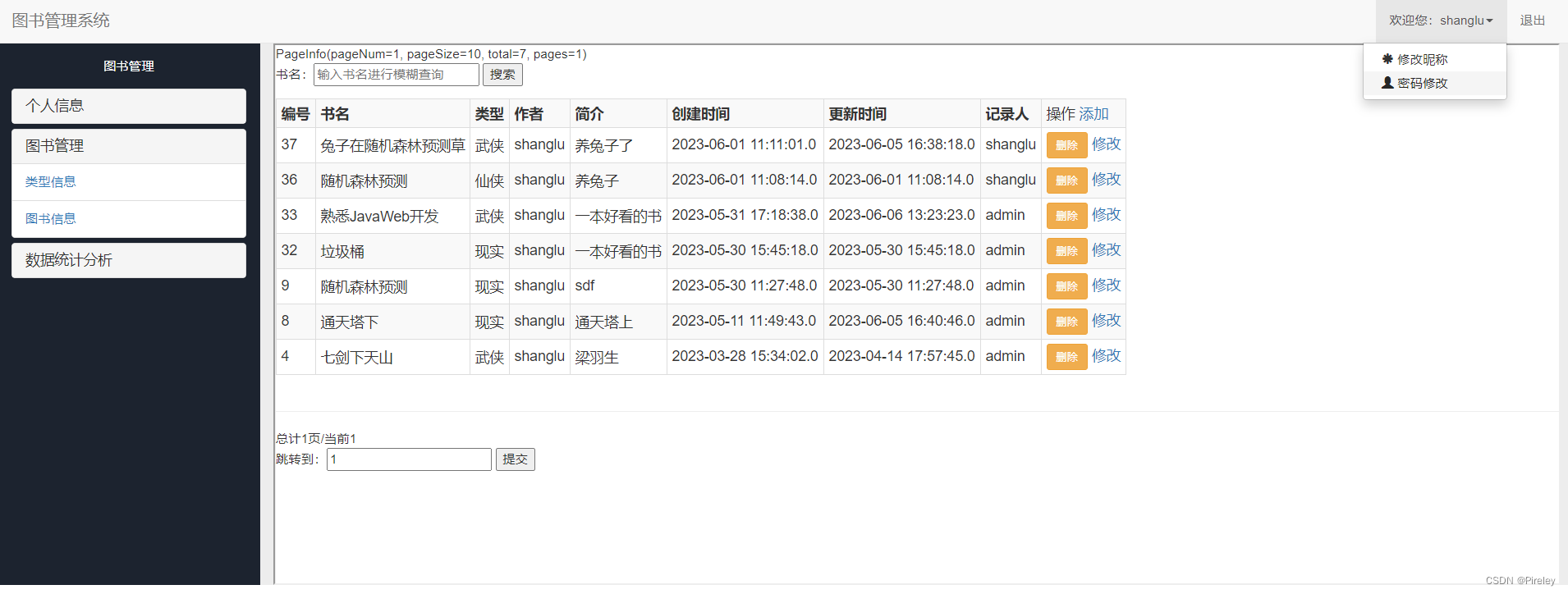Open 图书信息 in the sidebar

[50, 219]
